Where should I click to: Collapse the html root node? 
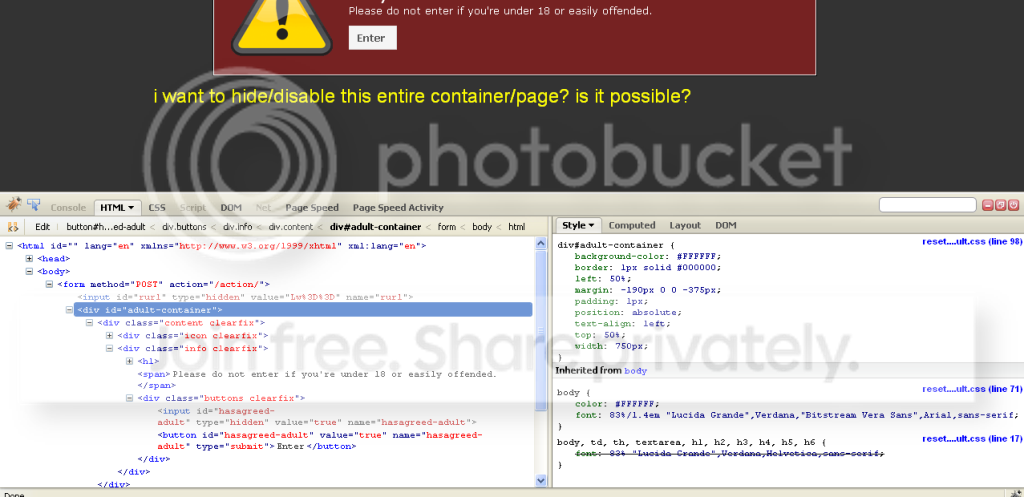(x=9, y=246)
